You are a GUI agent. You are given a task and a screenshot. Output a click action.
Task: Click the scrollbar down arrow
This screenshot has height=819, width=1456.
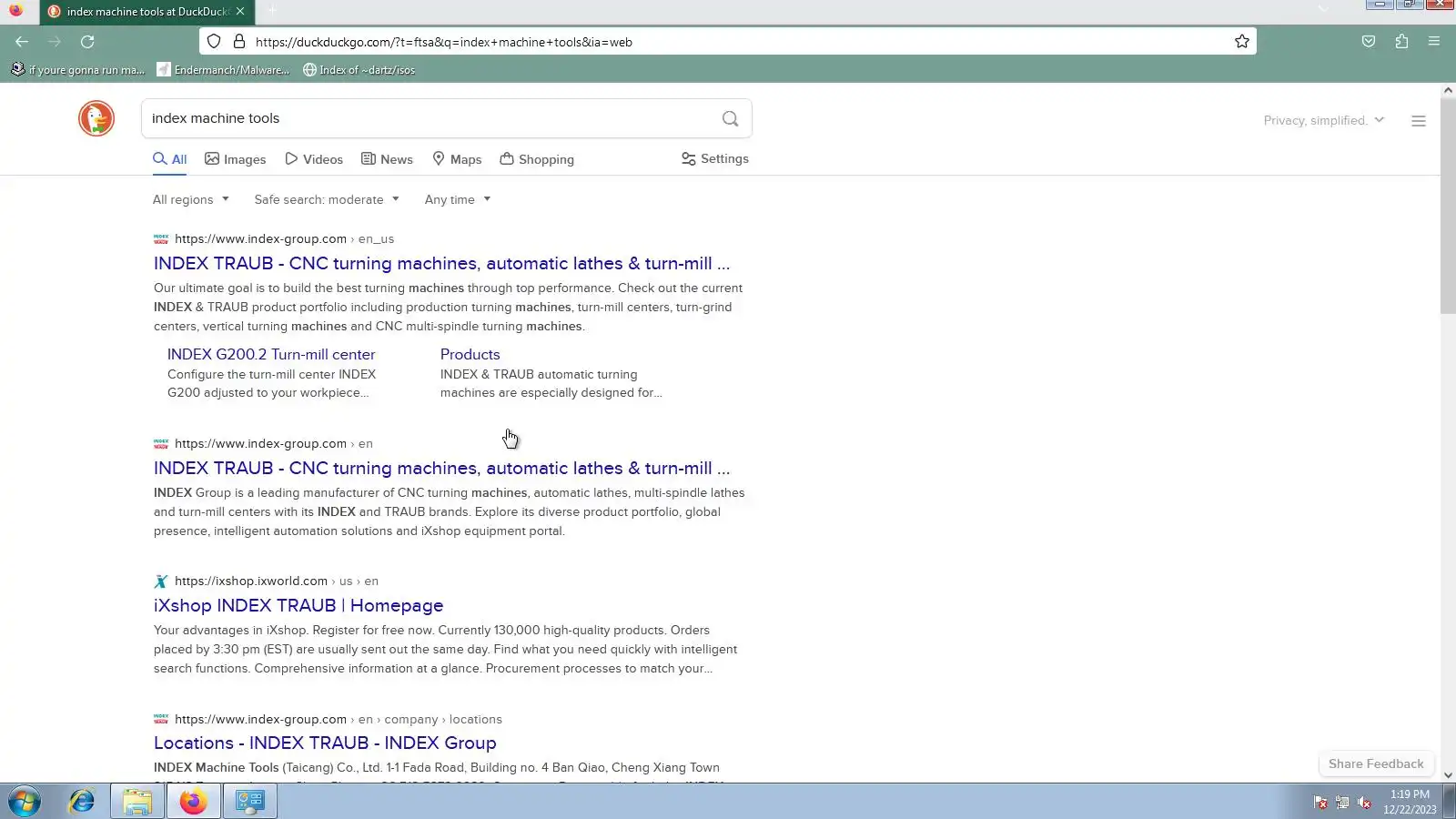1448,775
